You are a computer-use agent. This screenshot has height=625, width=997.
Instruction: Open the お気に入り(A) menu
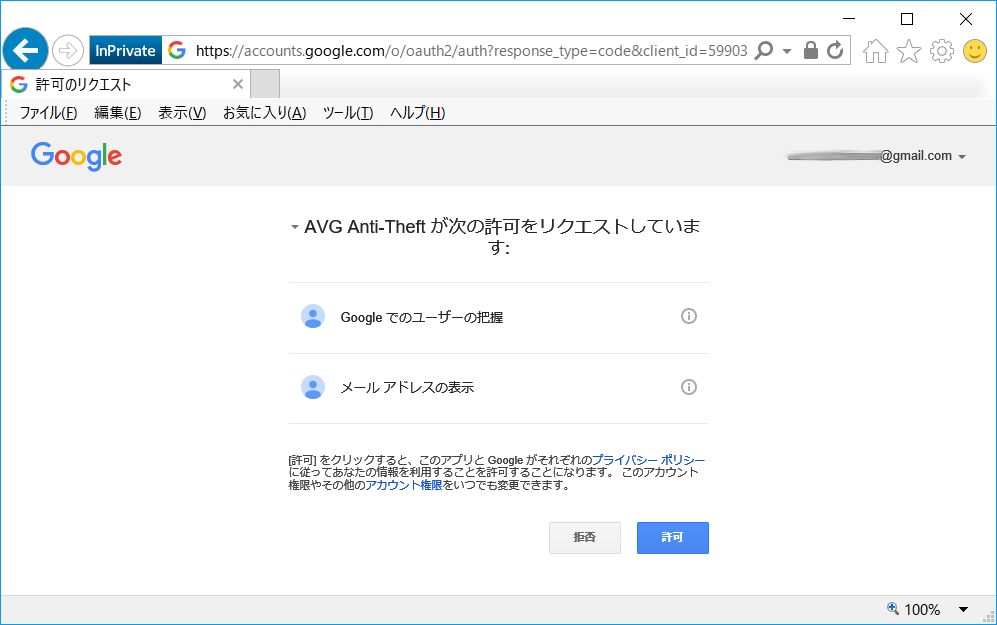(265, 113)
